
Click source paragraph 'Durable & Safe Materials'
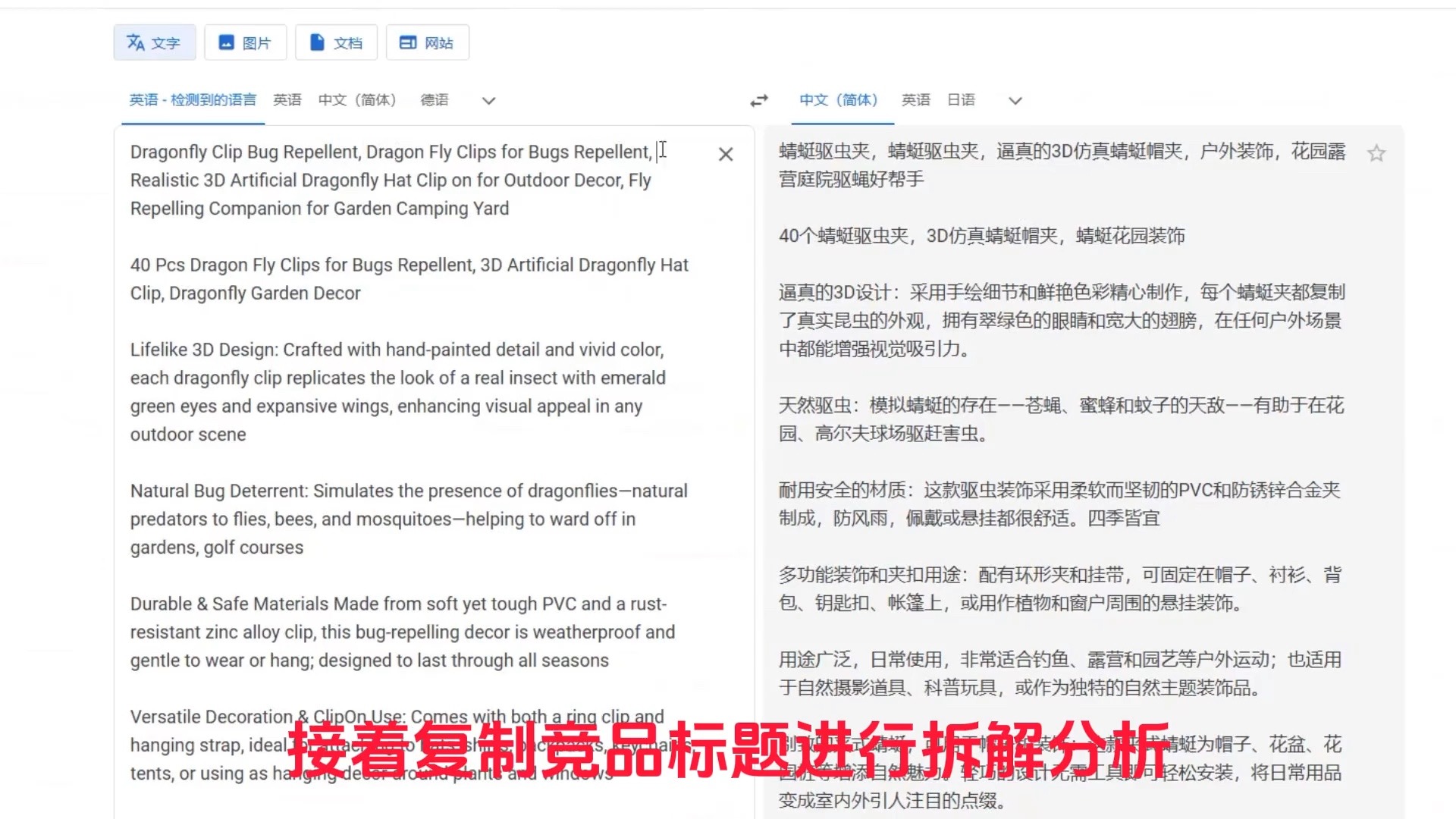403,632
